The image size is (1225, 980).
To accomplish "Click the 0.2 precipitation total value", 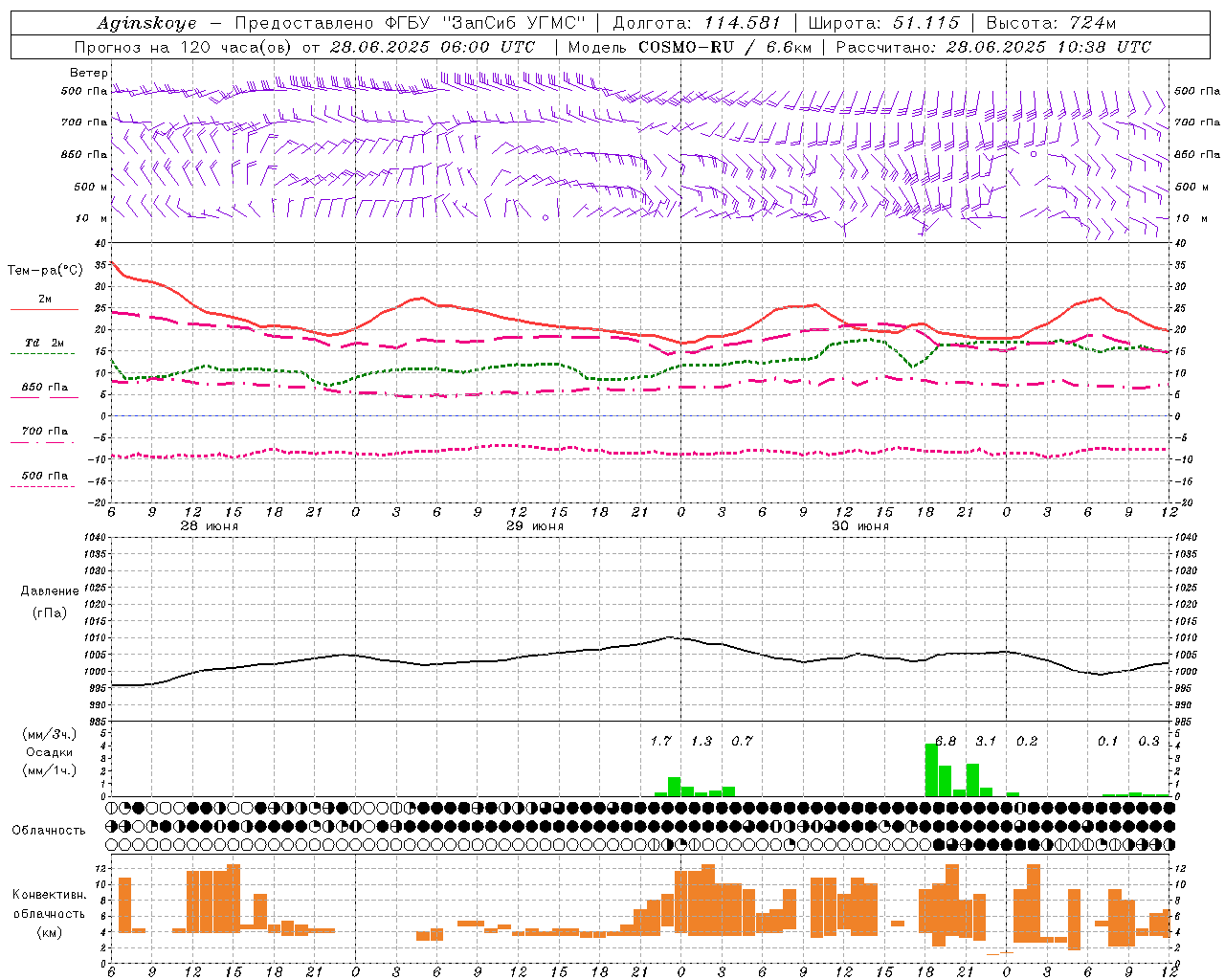I will 1027,741.
